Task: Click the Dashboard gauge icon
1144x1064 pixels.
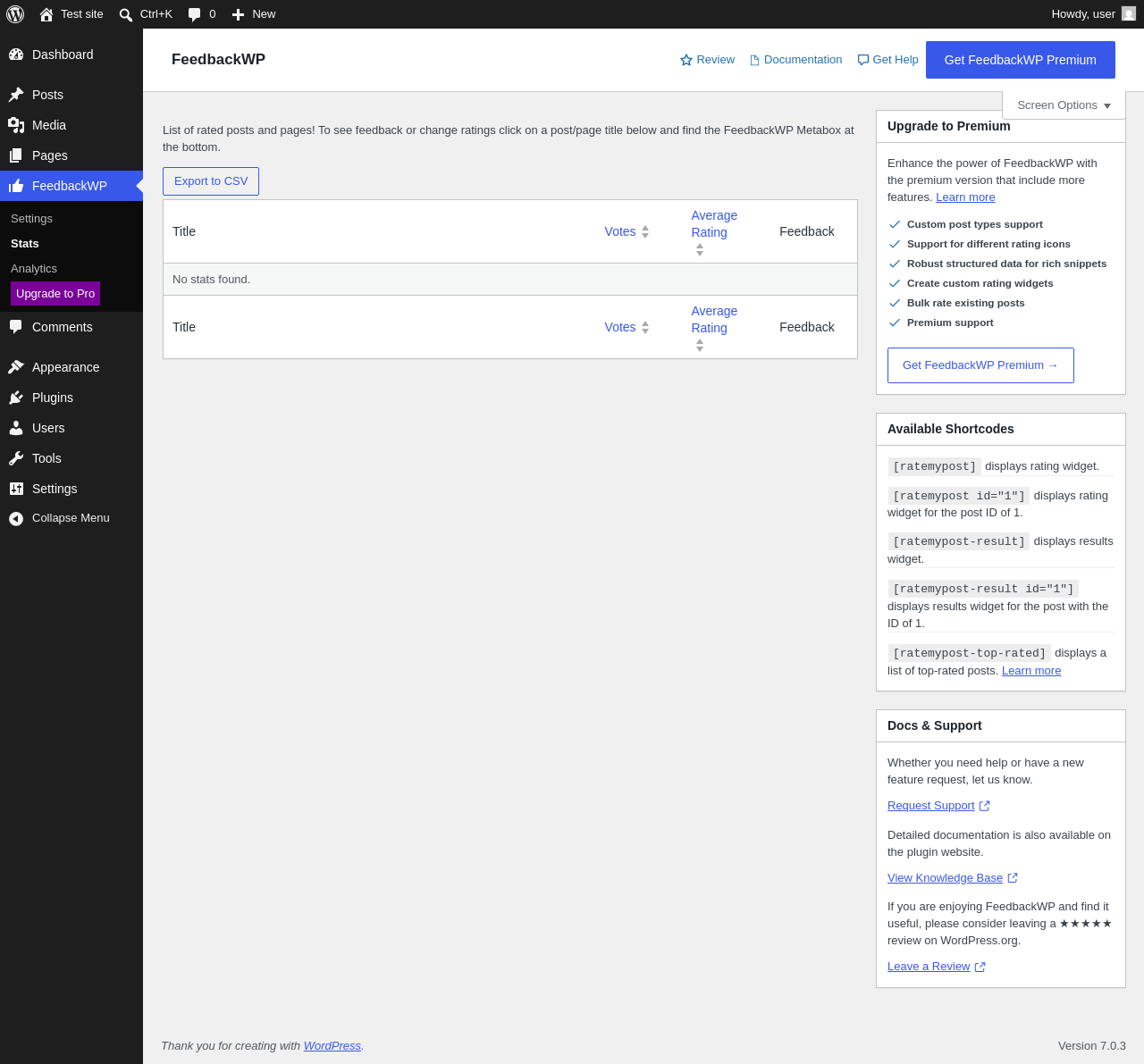Action: pos(16,54)
